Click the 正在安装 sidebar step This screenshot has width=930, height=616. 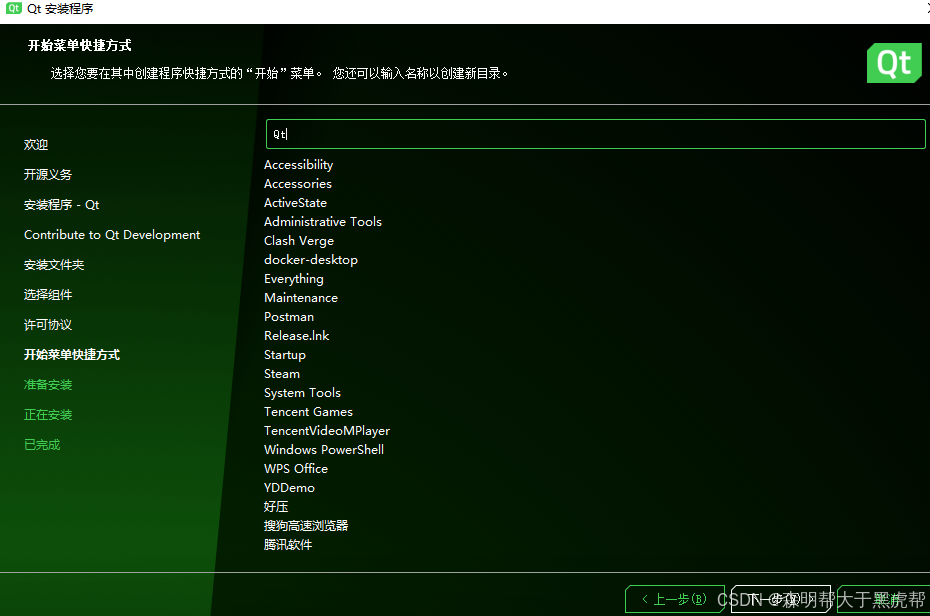pyautogui.click(x=47, y=415)
